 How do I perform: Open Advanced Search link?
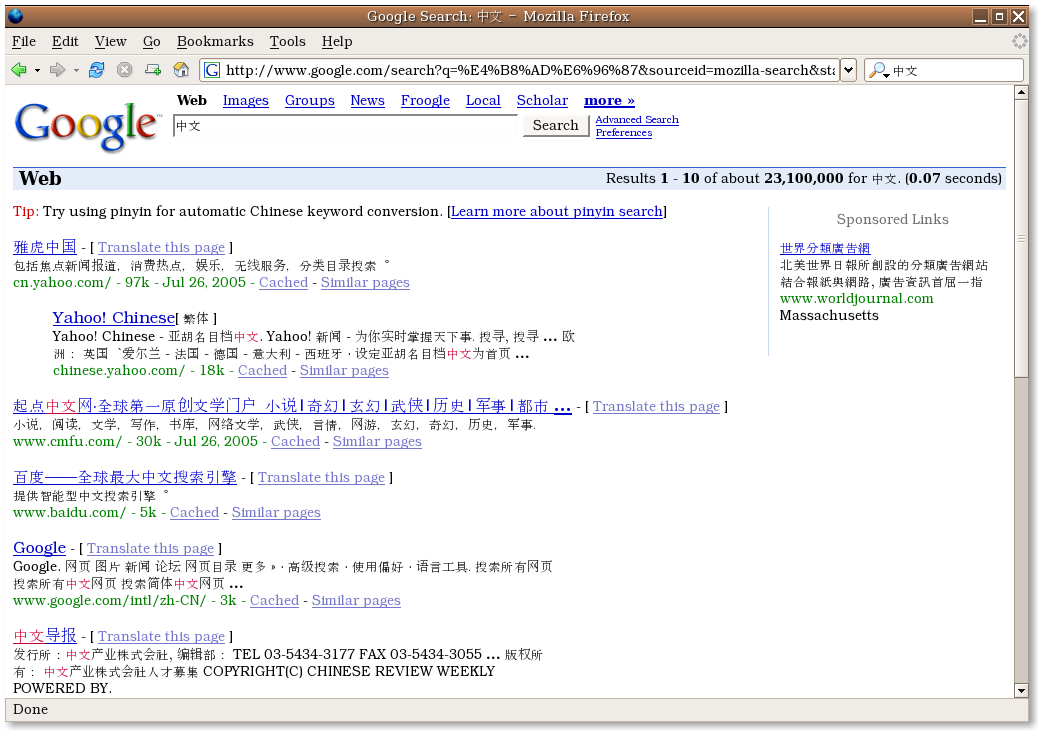637,120
